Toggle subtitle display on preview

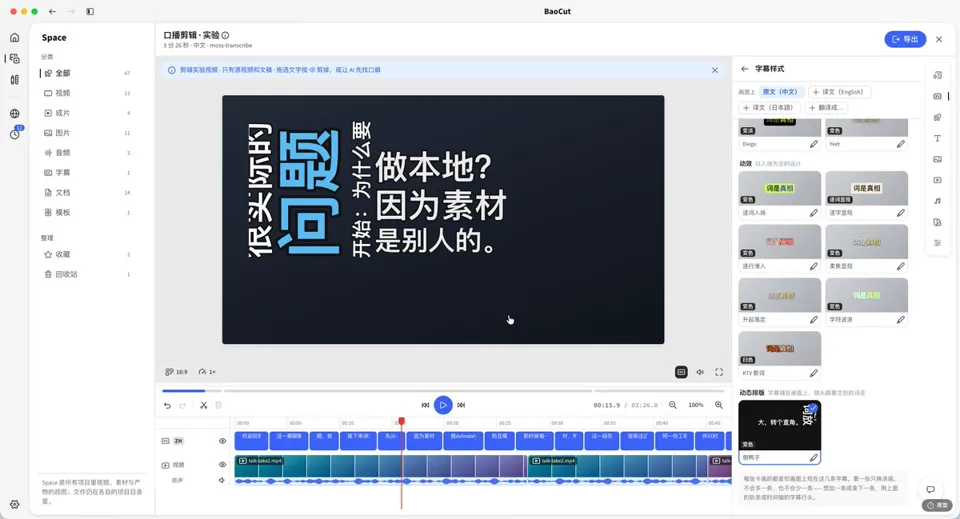[681, 372]
